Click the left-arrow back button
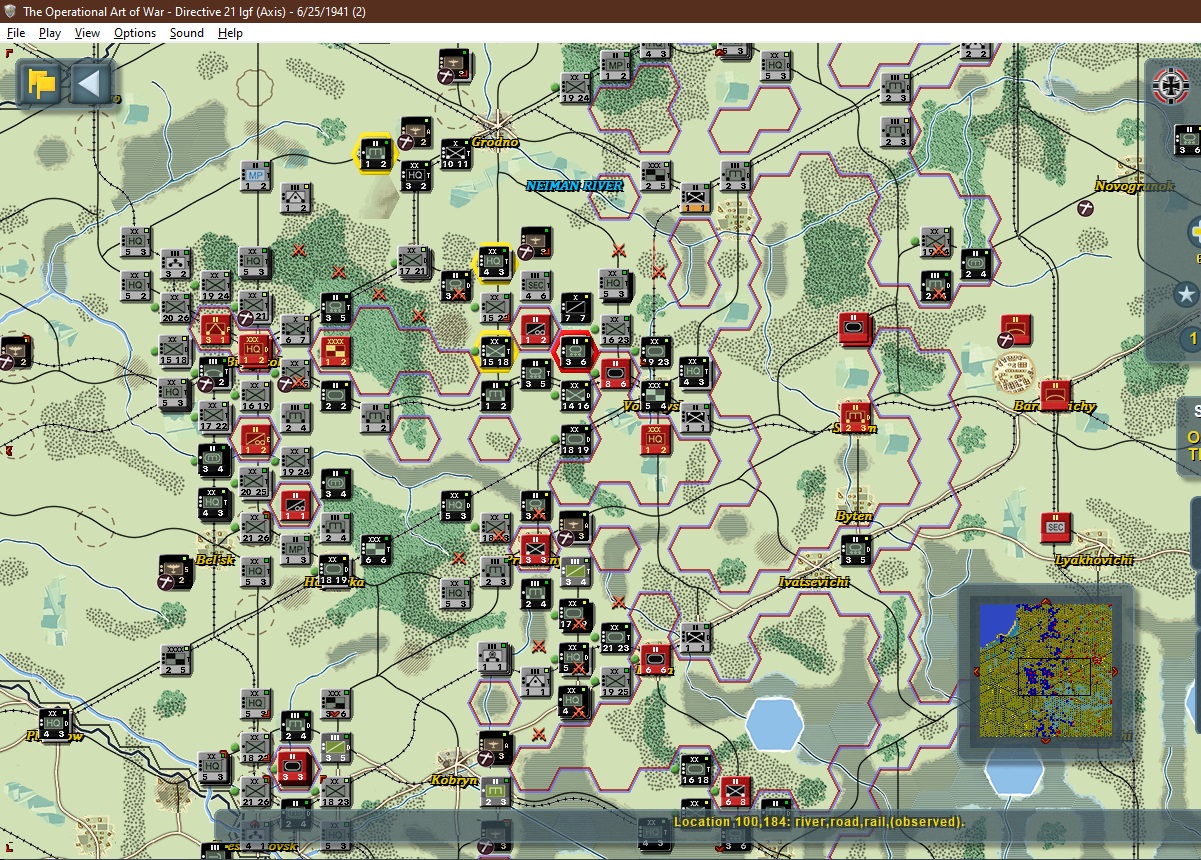The image size is (1201, 860). 89,83
